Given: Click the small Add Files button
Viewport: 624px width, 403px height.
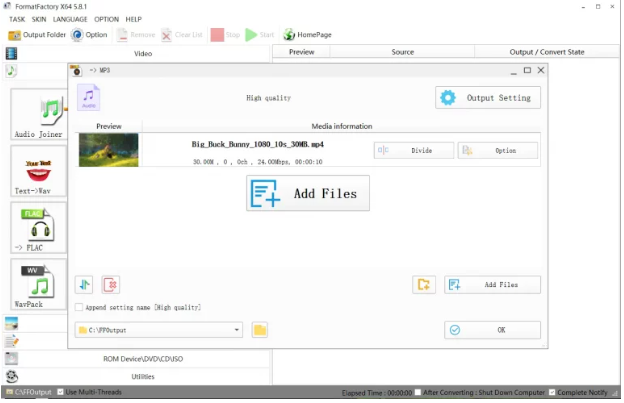Looking at the screenshot, I should coord(492,285).
